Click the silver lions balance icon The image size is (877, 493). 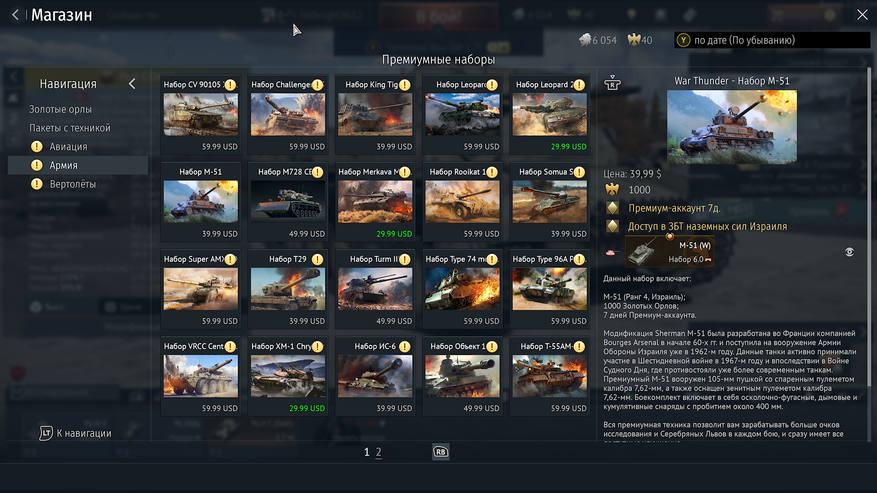pyautogui.click(x=585, y=40)
